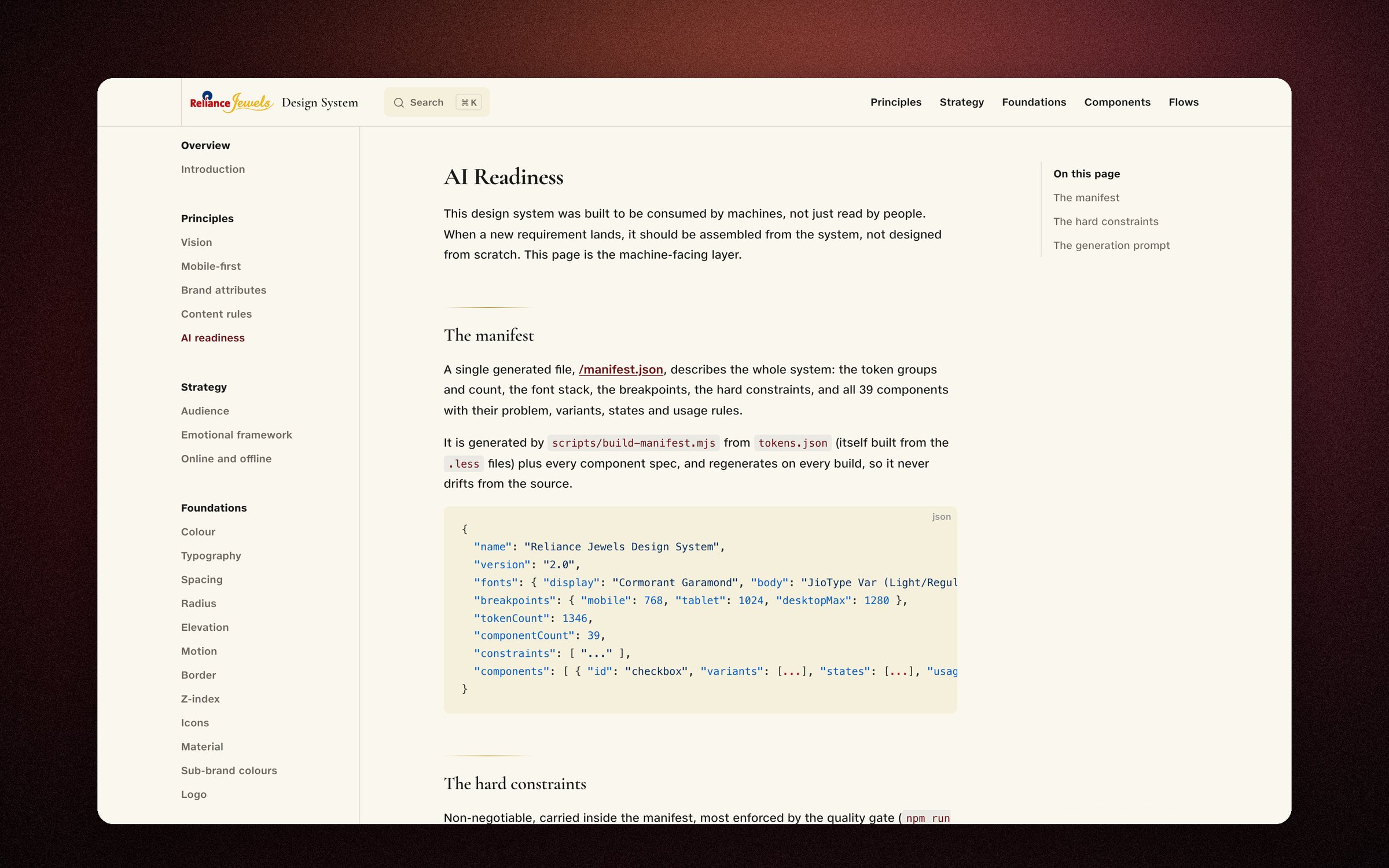Click the "breakpoints" code line

690,599
